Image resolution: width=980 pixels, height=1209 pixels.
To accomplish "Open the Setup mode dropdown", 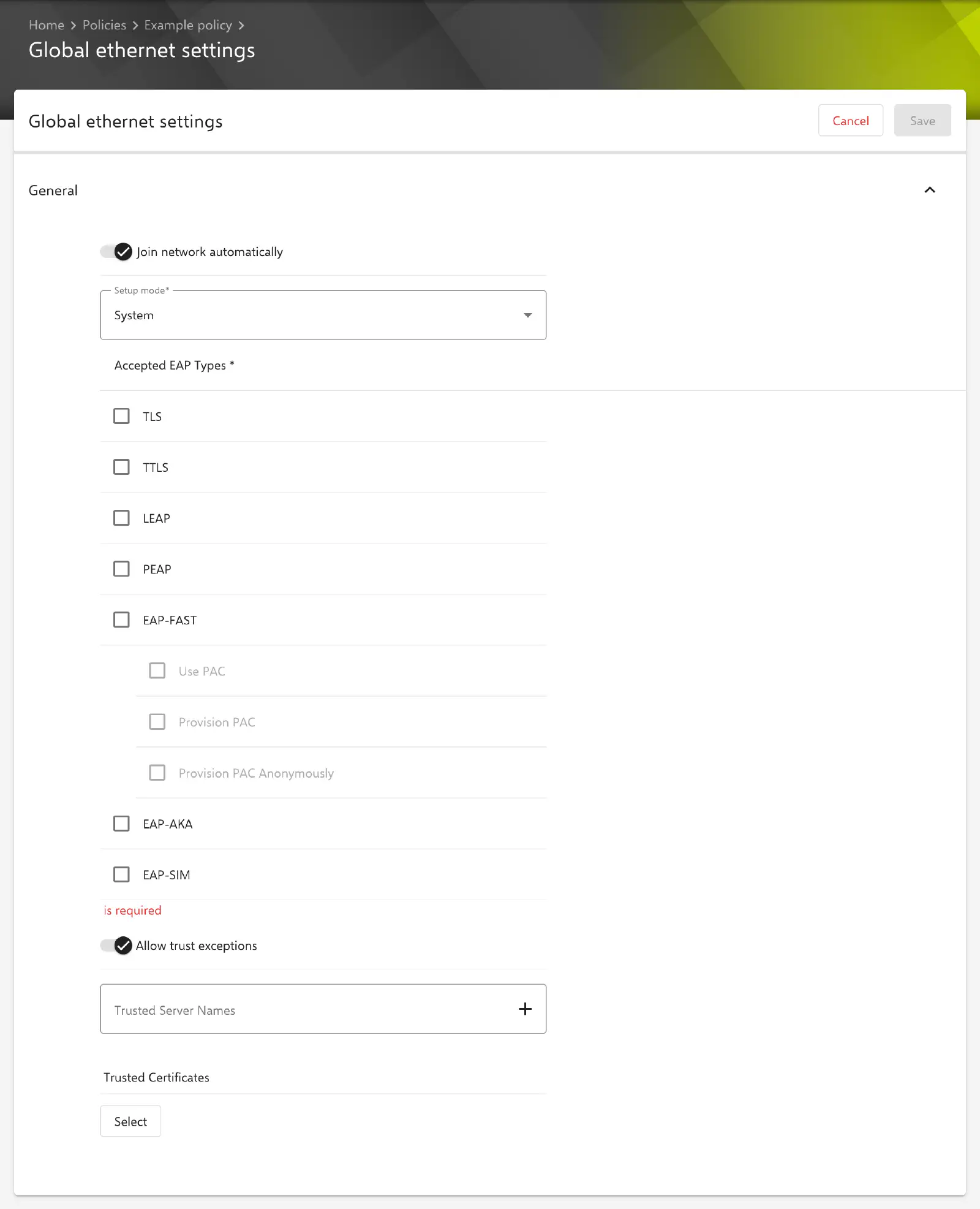I will 323,315.
